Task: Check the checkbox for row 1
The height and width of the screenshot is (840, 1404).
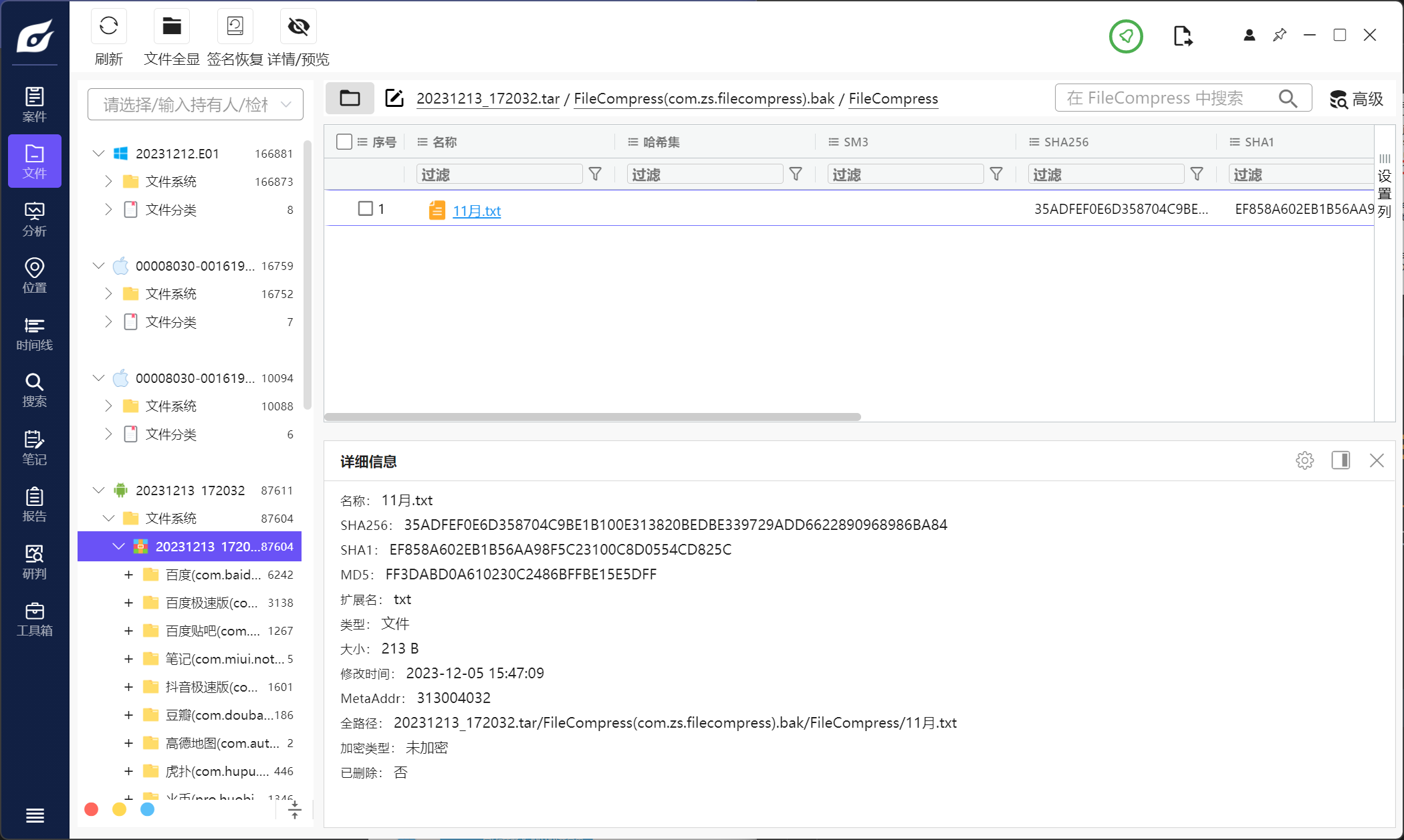Action: pos(365,209)
